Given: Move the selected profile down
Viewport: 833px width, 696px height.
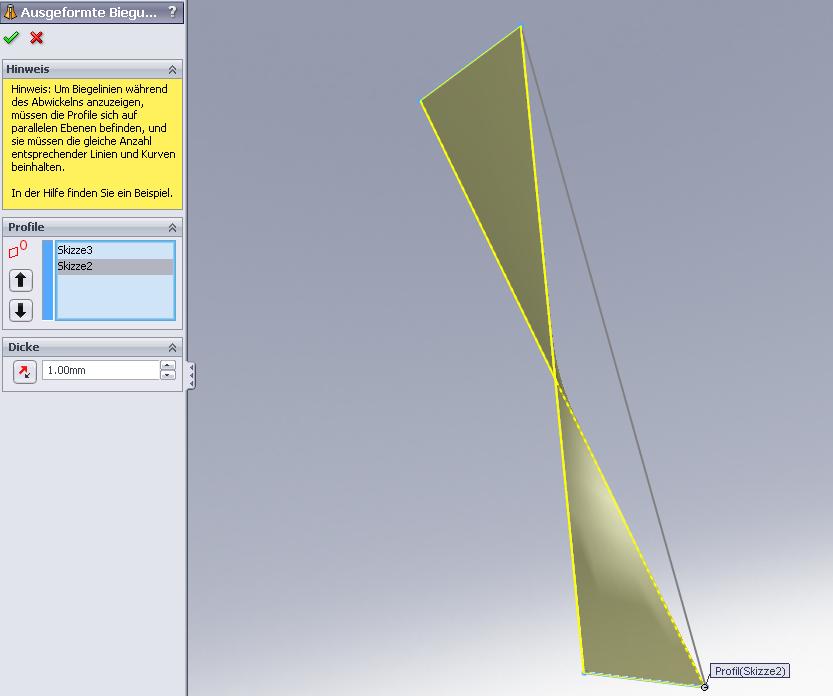Looking at the screenshot, I should 21,310.
